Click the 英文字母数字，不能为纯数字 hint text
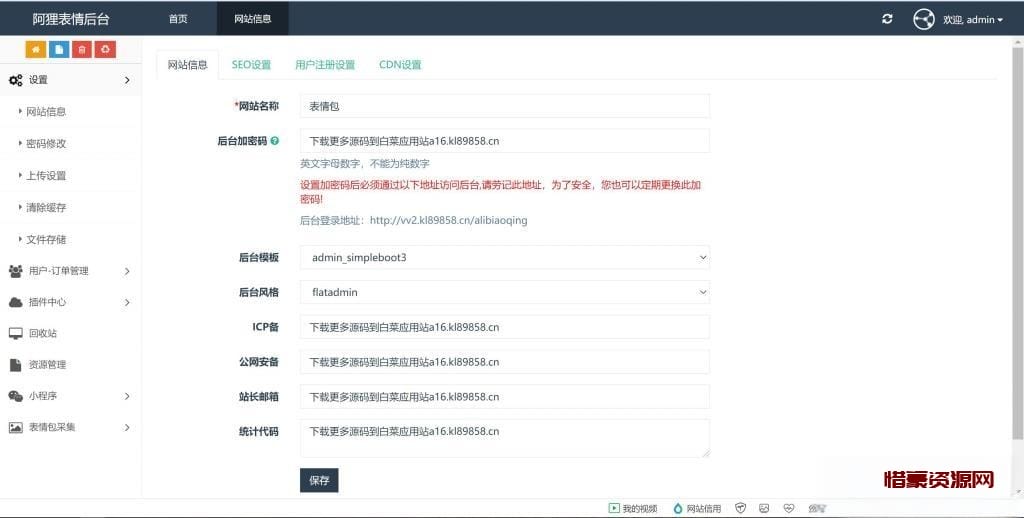The image size is (1024, 518). point(364,164)
